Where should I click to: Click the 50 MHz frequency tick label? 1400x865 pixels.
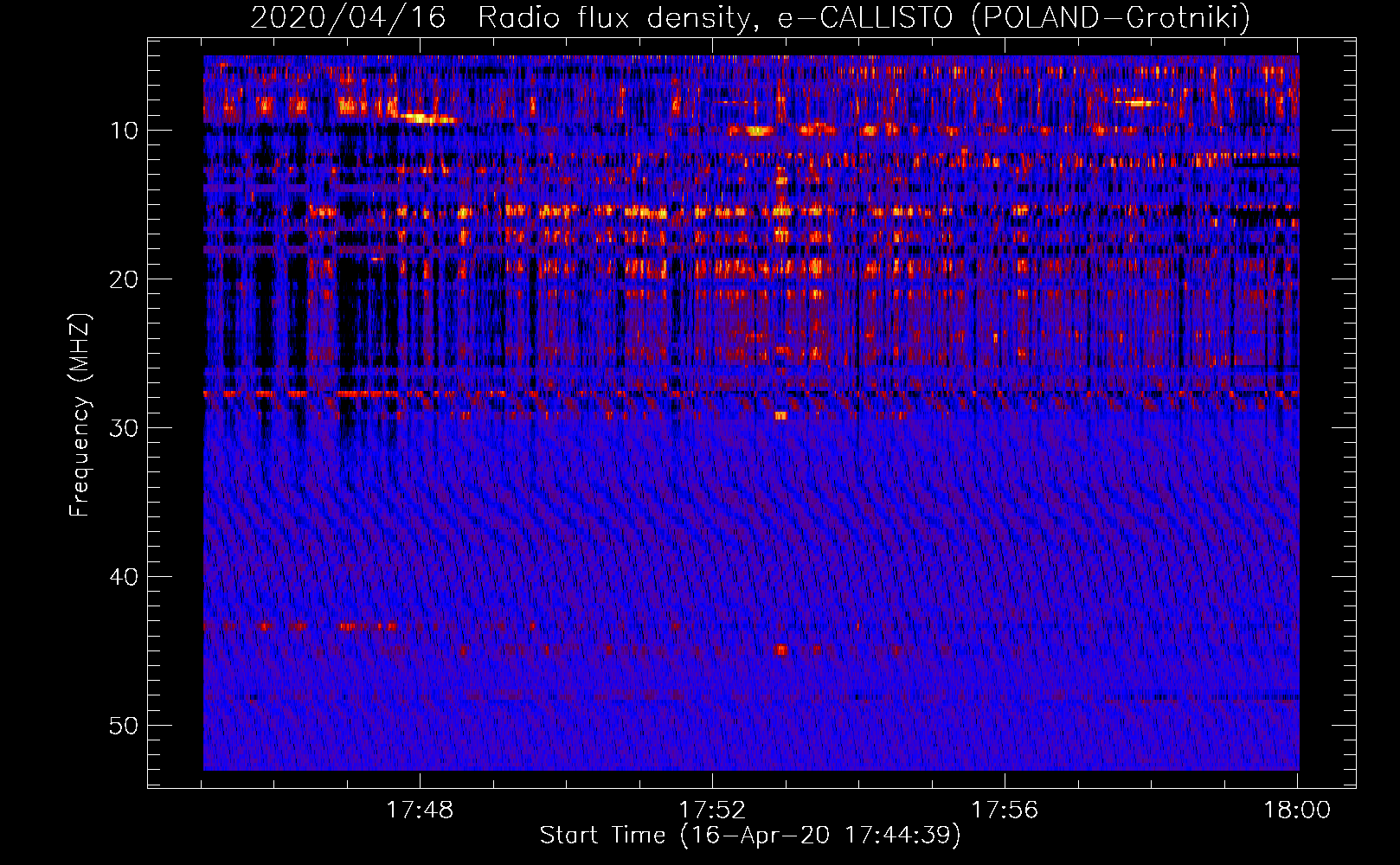125,726
